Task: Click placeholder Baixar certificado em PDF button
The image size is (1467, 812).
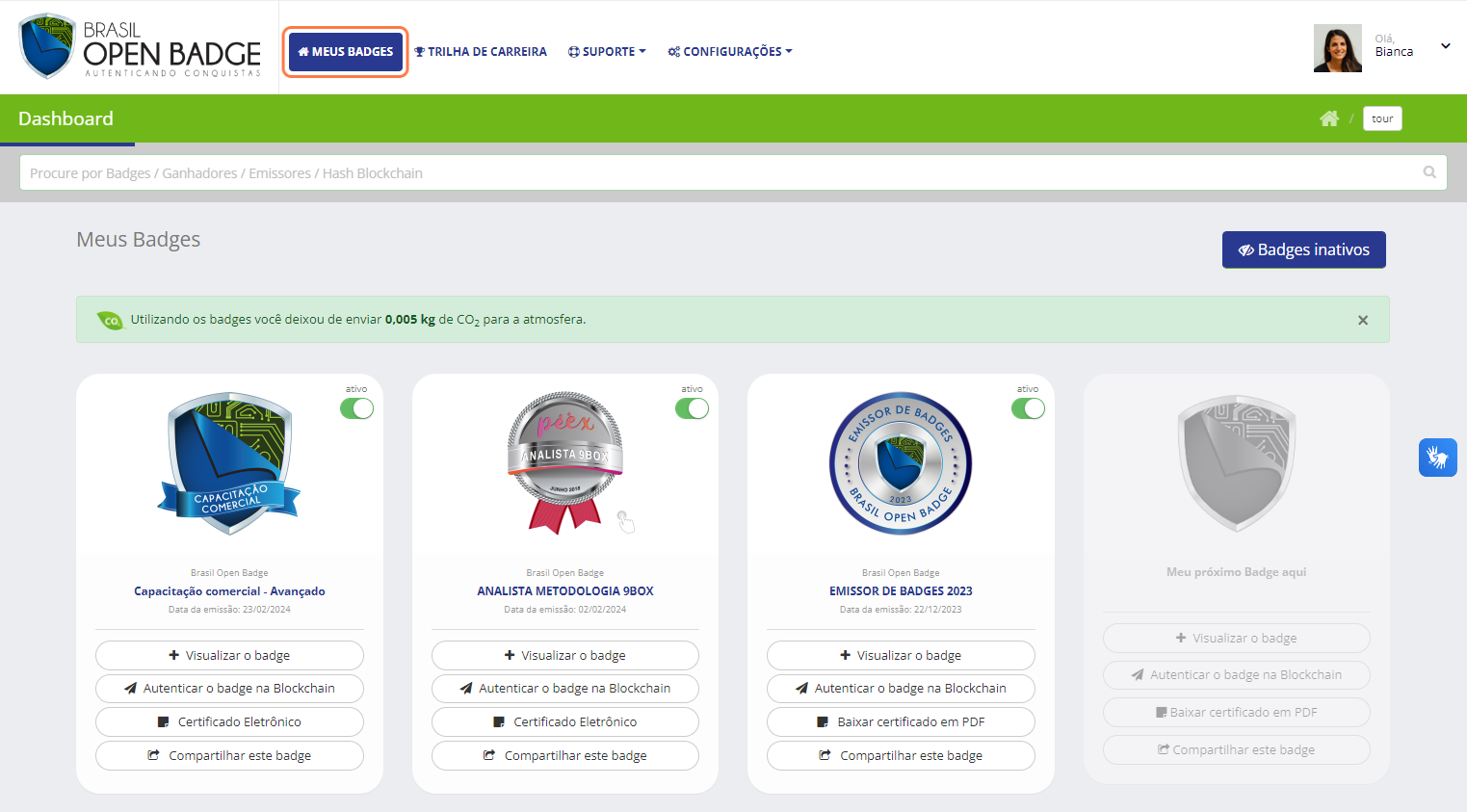Action: (x=1237, y=713)
